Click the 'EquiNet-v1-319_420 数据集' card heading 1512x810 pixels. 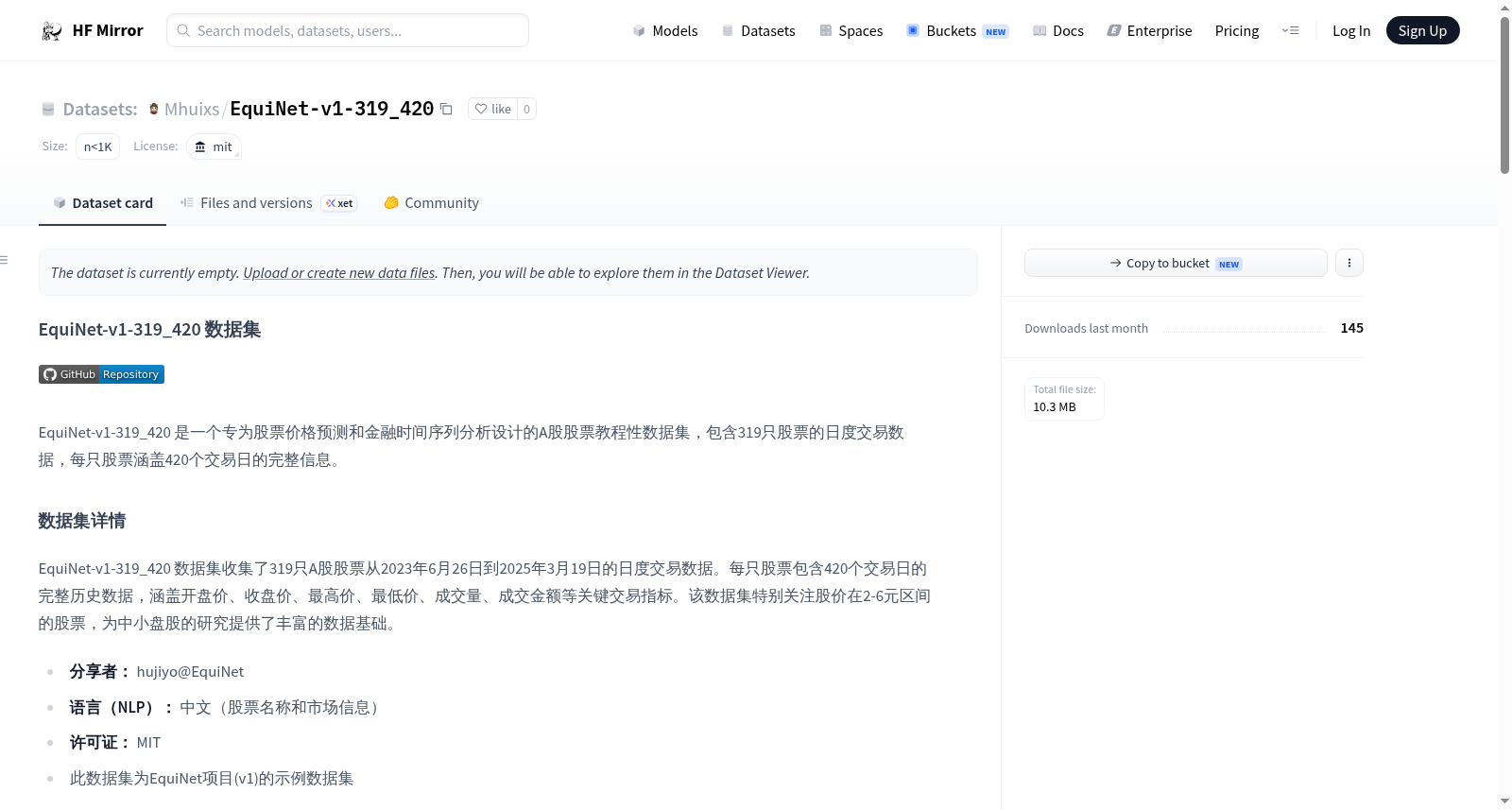[x=149, y=330]
